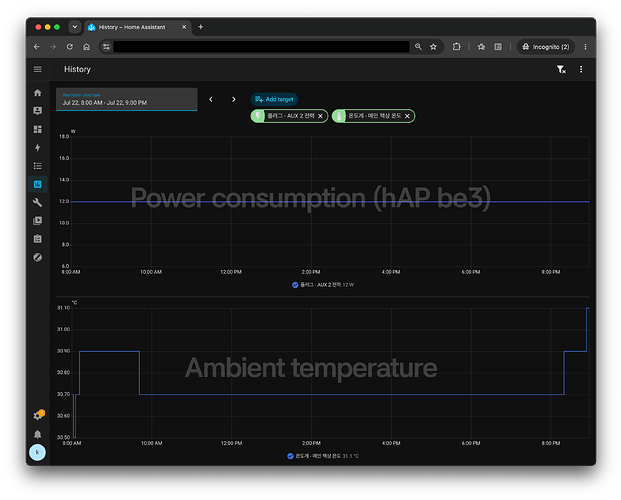The width and height of the screenshot is (621, 500).
Task: Open the Logbook list icon in sidebar
Action: click(38, 166)
